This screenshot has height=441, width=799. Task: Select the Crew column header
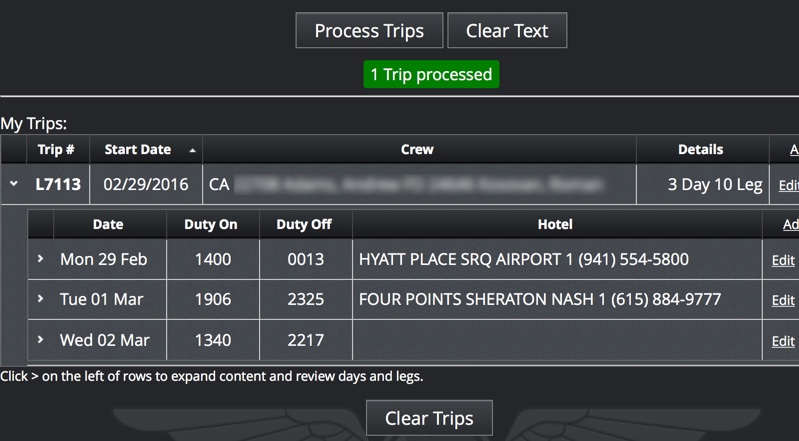(419, 149)
